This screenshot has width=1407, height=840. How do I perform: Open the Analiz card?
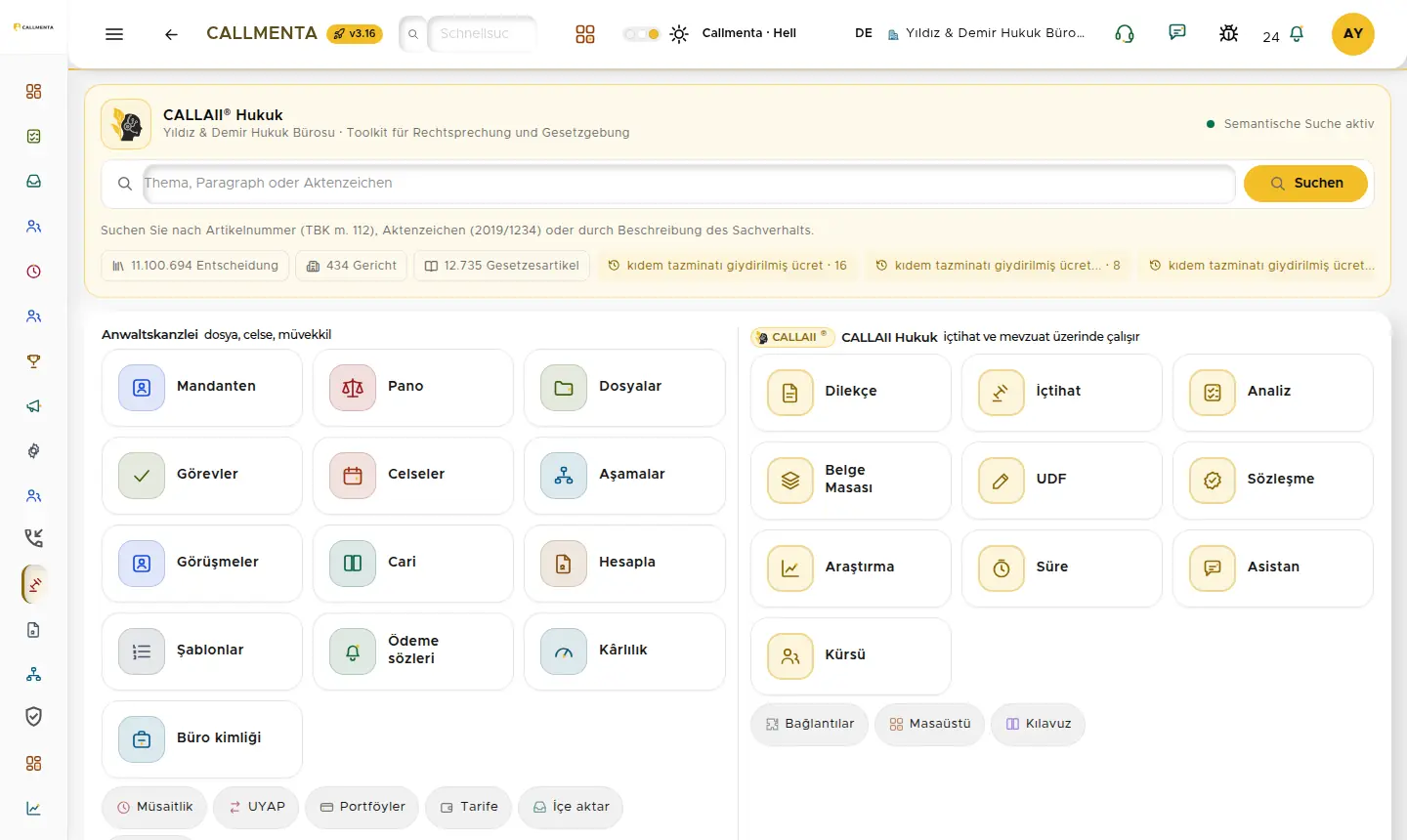click(x=1273, y=393)
